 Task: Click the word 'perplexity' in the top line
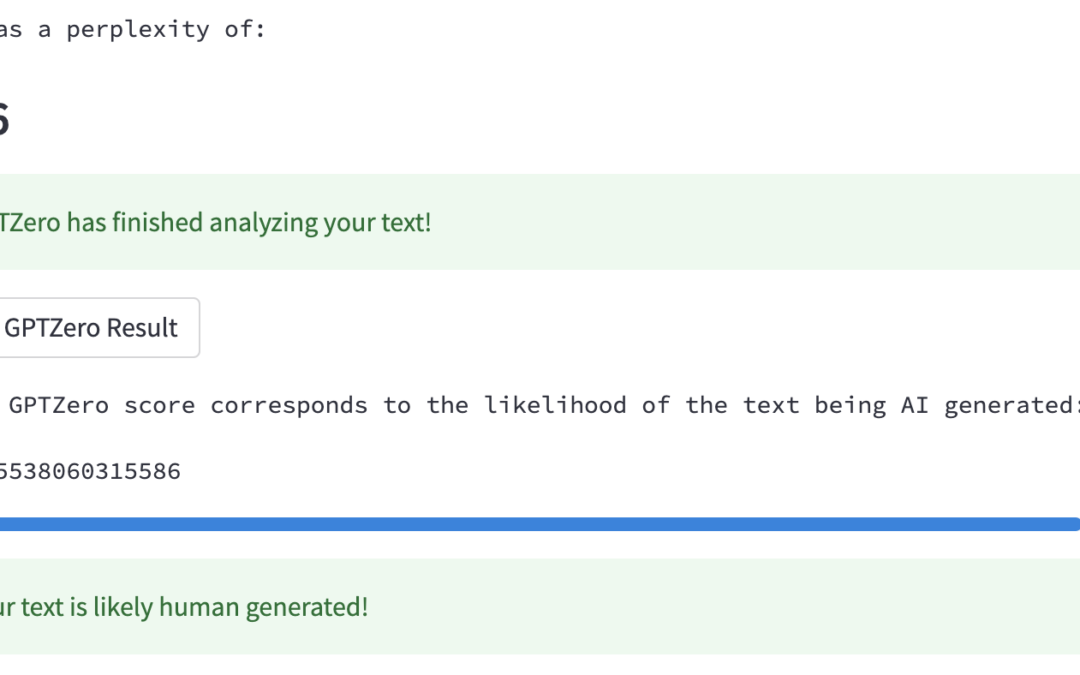(x=138, y=30)
